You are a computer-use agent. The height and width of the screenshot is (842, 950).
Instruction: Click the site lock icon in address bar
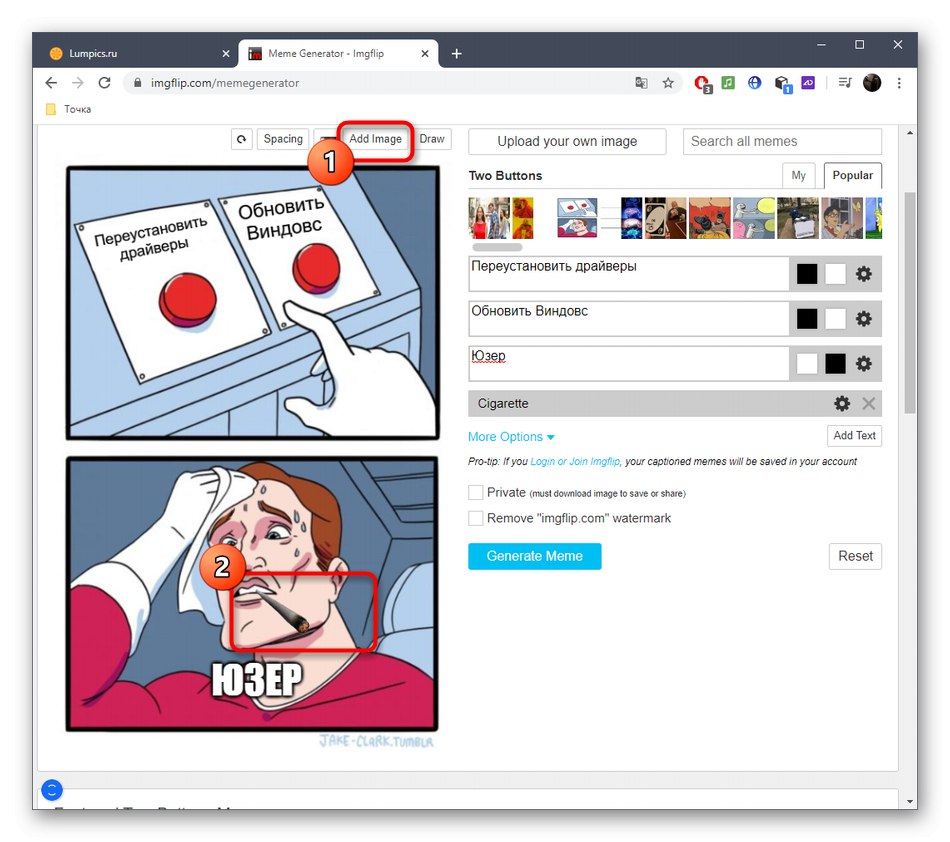(138, 83)
